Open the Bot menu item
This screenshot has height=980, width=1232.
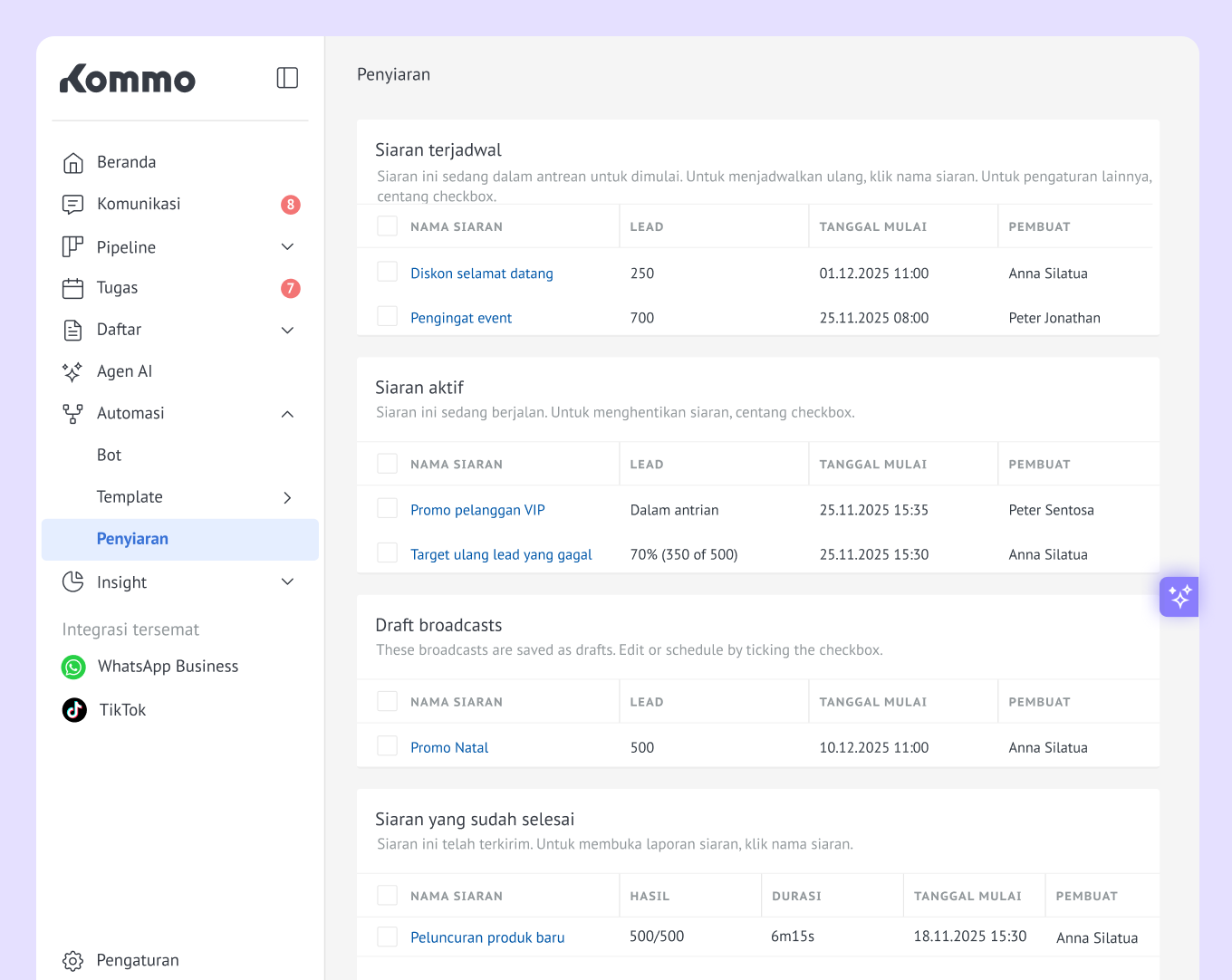[x=109, y=456]
